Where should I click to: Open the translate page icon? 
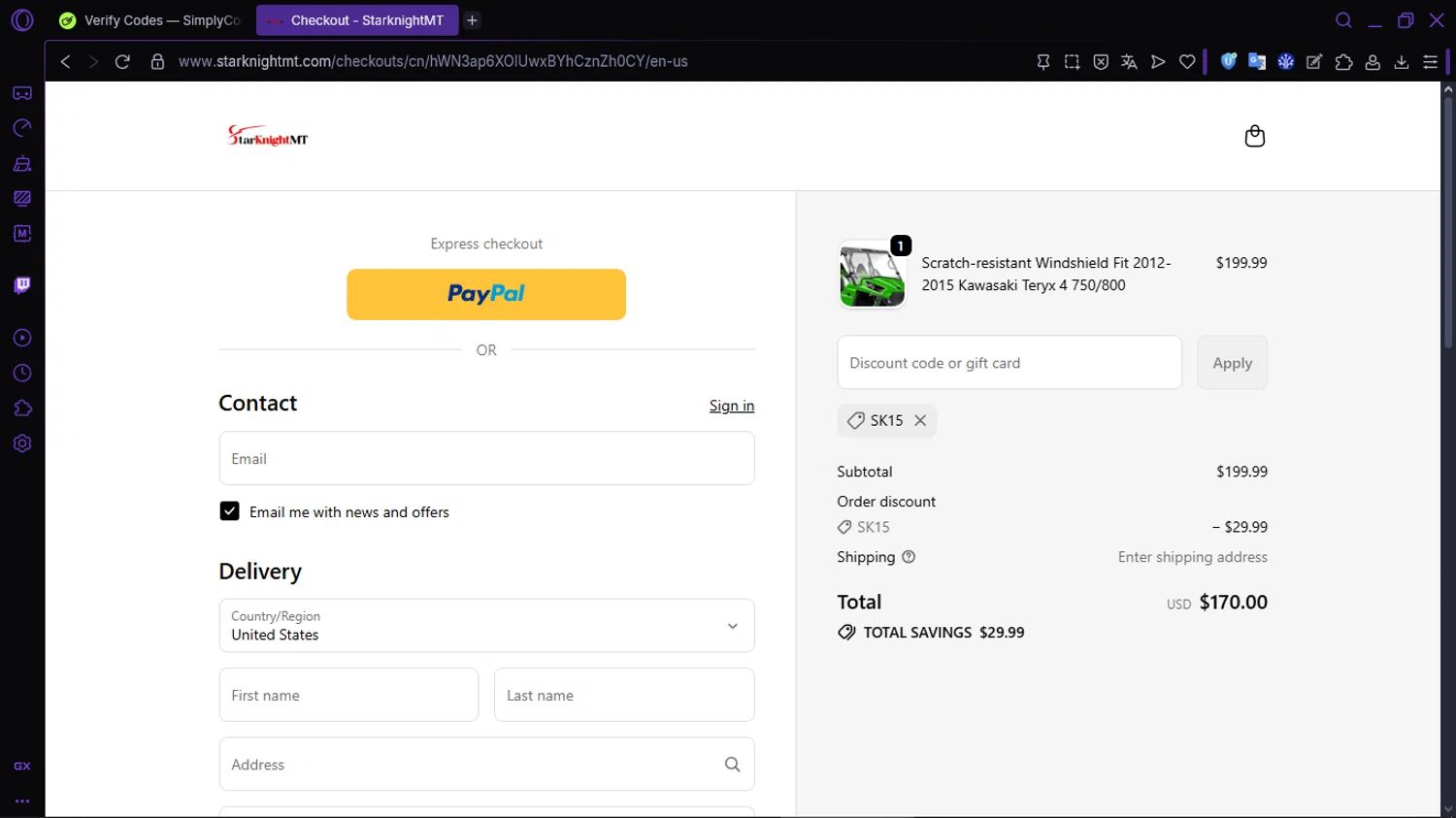1129,61
